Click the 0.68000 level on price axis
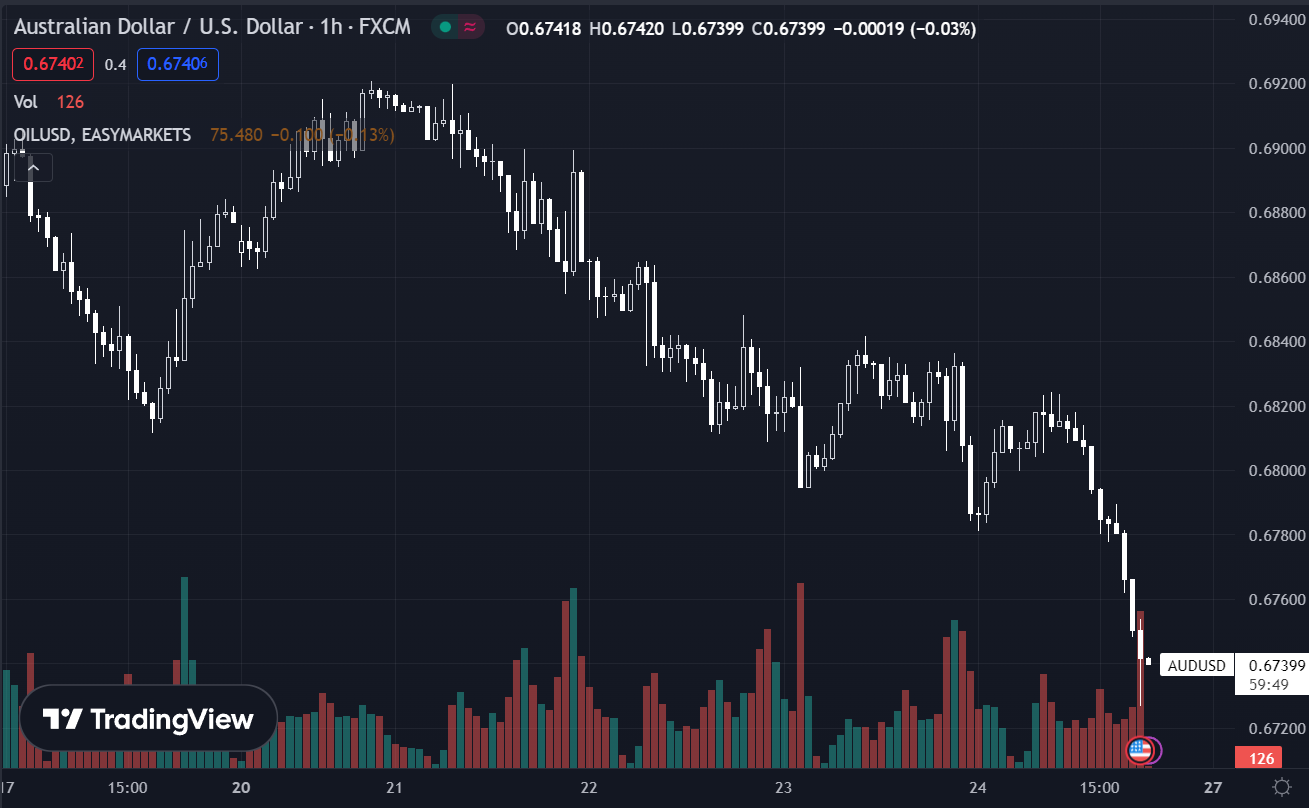This screenshot has height=808, width=1309. 1275,471
